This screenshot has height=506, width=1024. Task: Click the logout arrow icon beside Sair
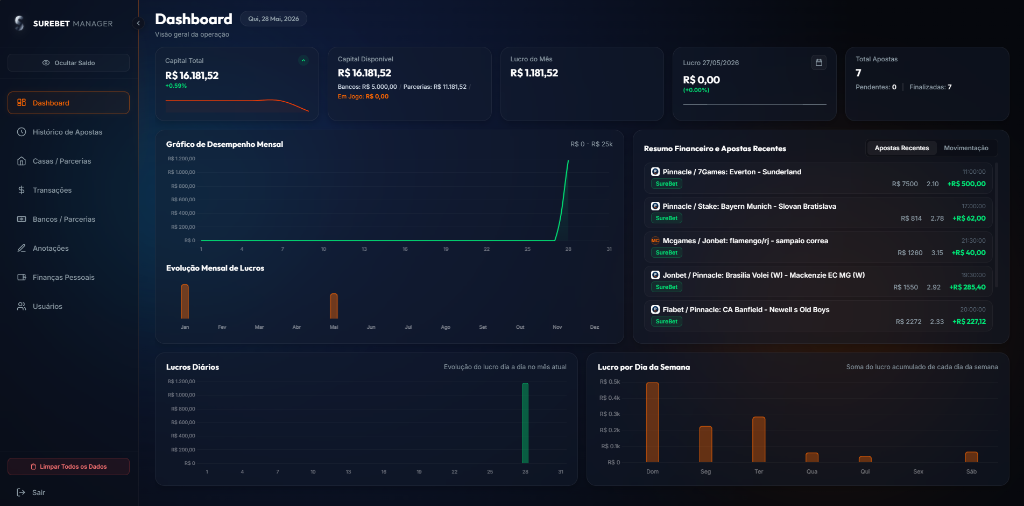[21, 492]
